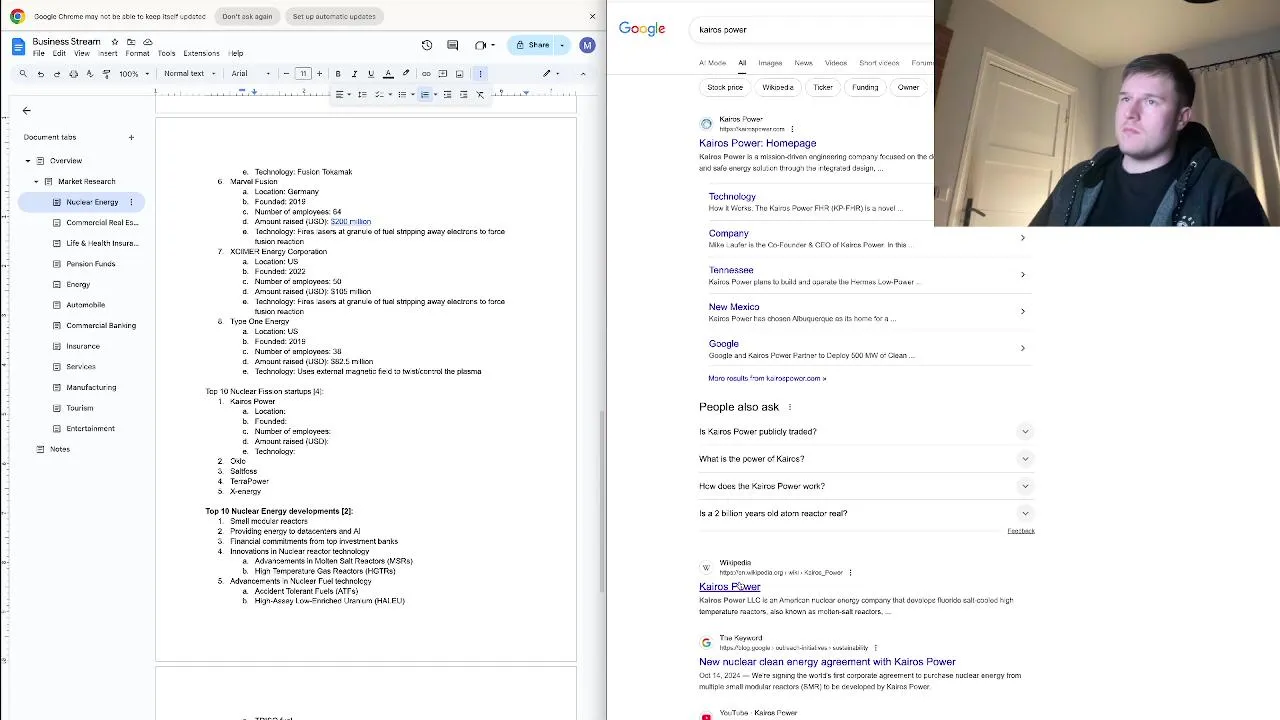The image size is (1280, 720).
Task: Toggle the bulleted list button
Action: tap(404, 95)
